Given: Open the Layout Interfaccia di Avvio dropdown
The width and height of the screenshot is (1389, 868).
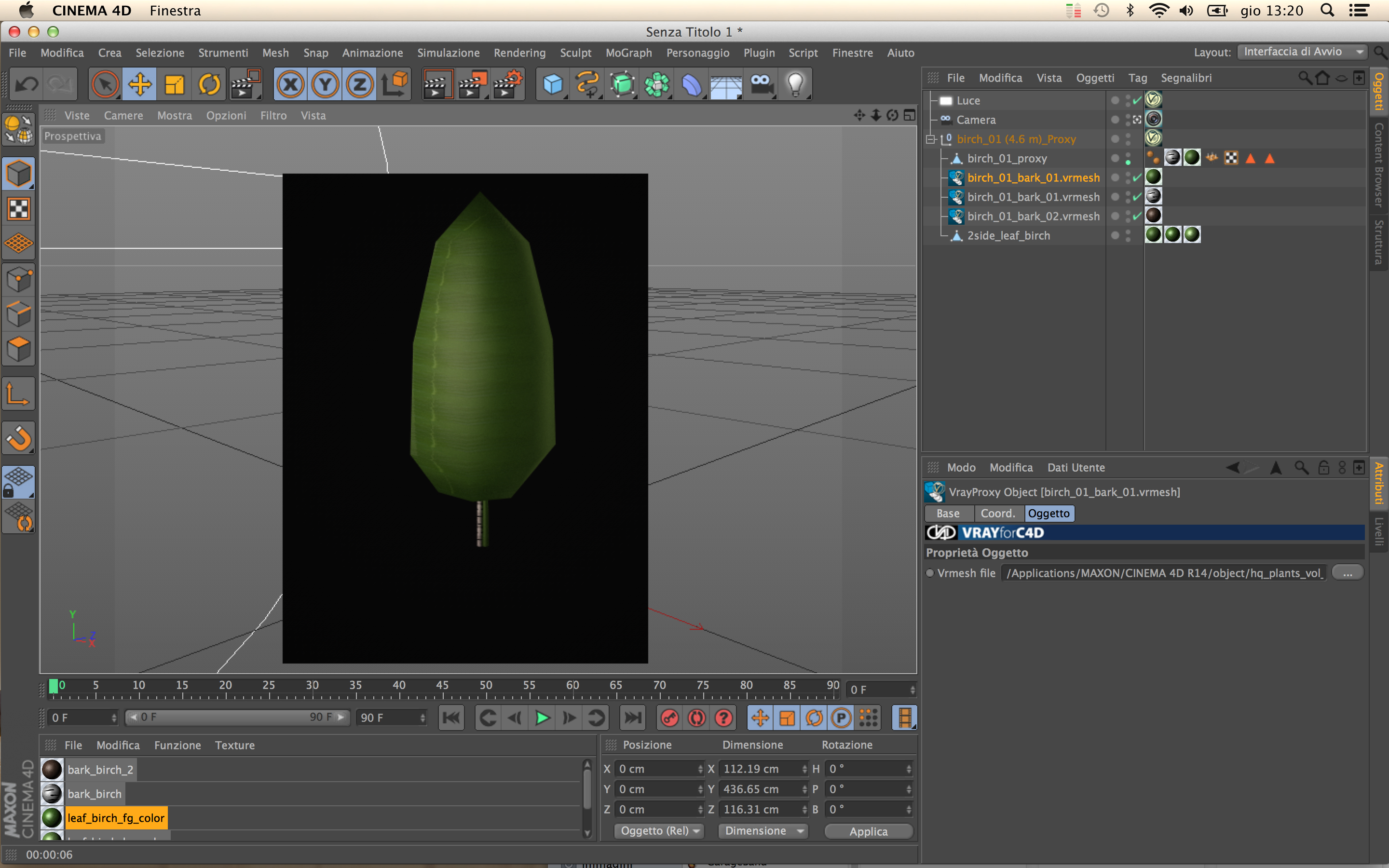Looking at the screenshot, I should (x=1302, y=52).
